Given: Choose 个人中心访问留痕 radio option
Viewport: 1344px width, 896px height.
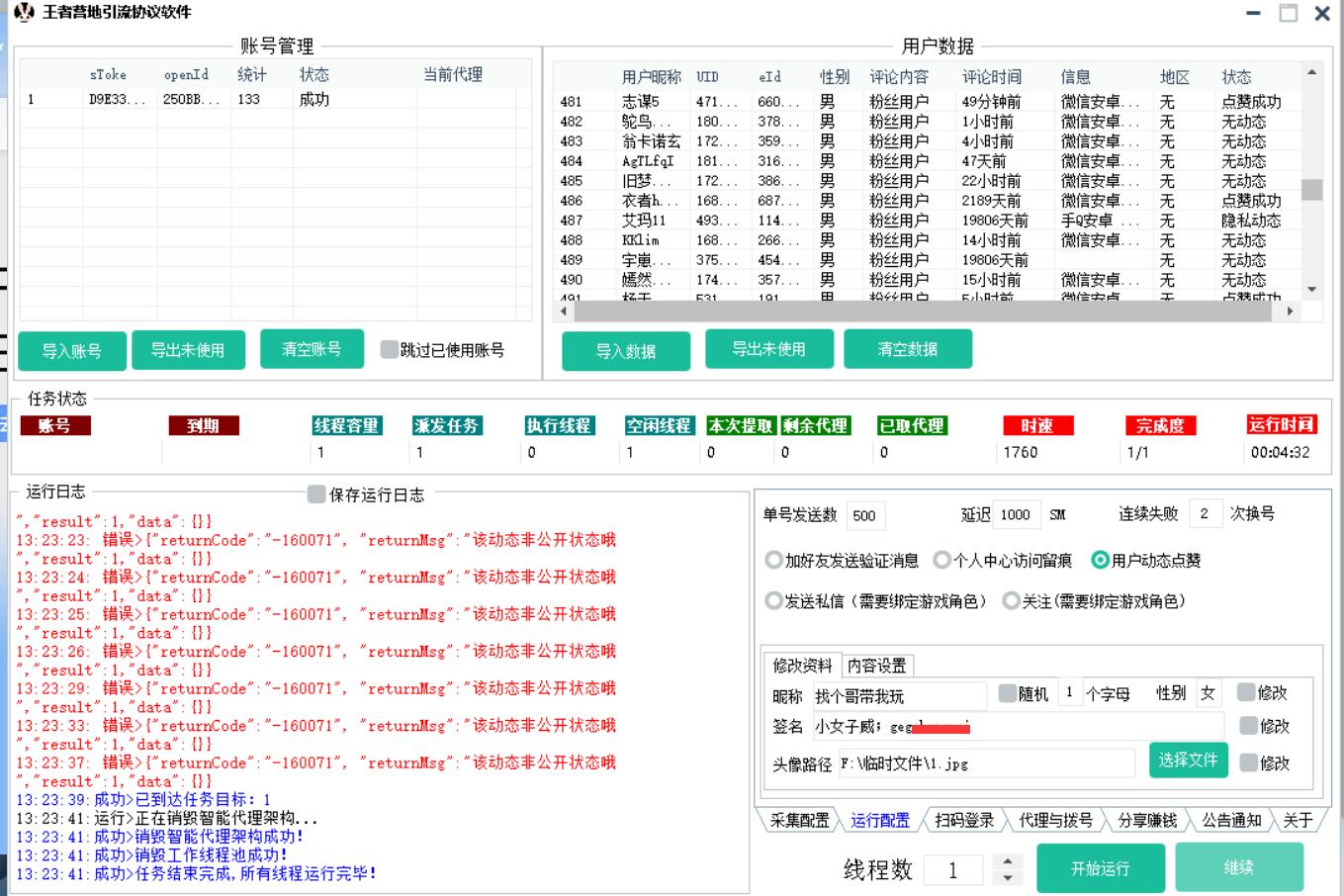Looking at the screenshot, I should (941, 560).
